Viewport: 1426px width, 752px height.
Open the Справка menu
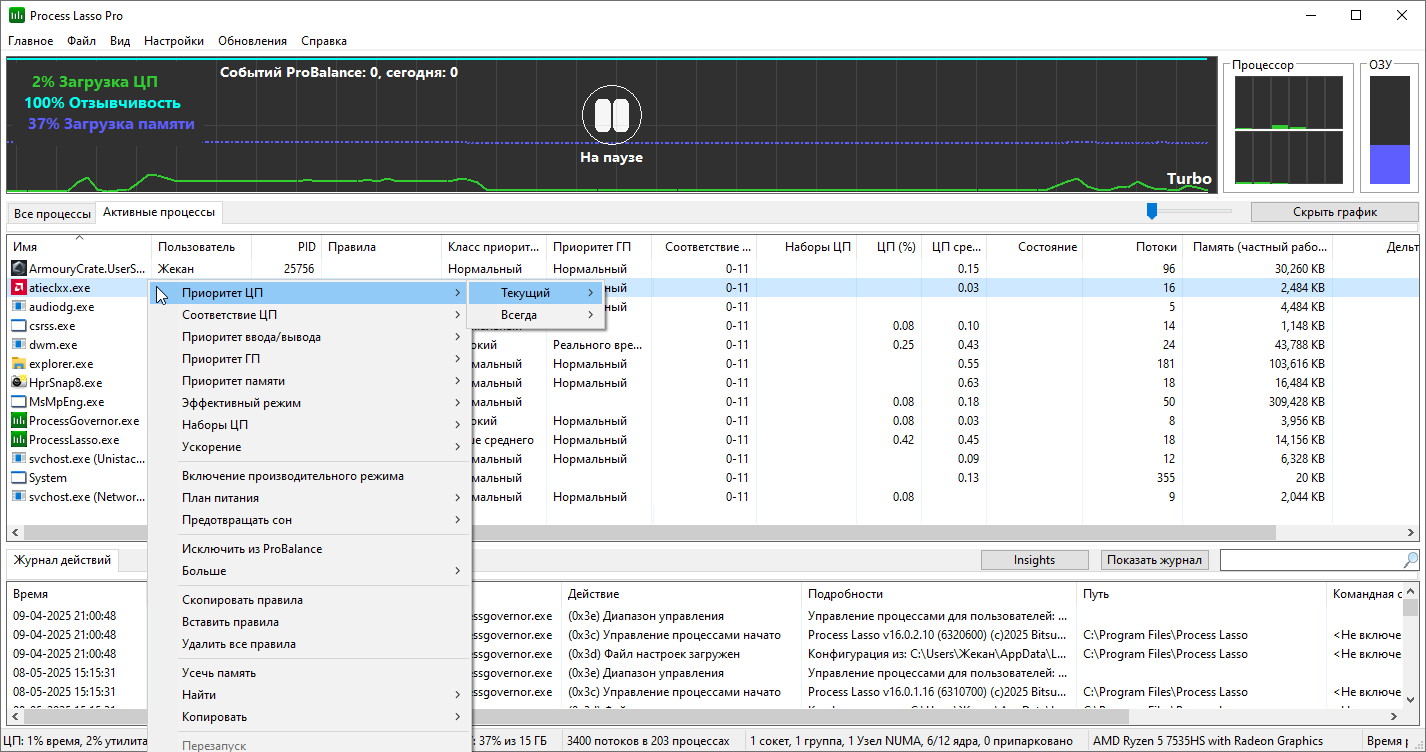(x=324, y=41)
